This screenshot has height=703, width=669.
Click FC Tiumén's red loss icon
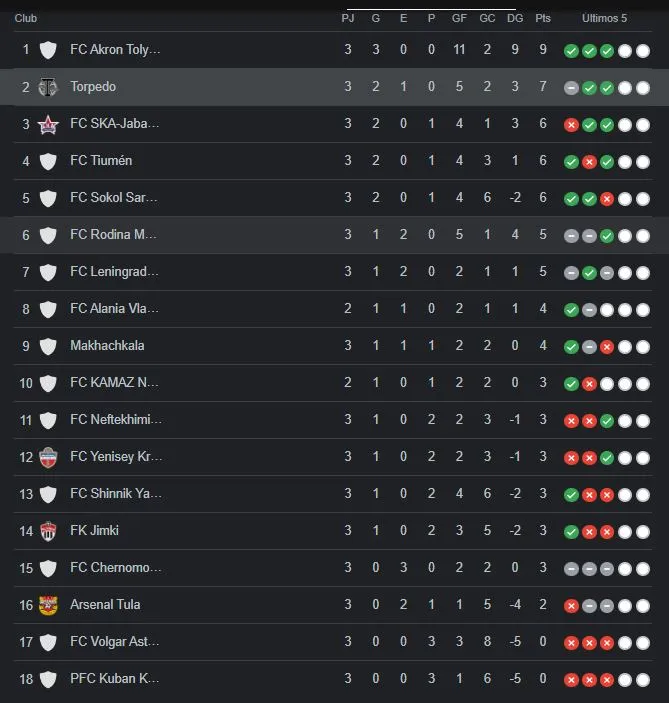coord(589,162)
